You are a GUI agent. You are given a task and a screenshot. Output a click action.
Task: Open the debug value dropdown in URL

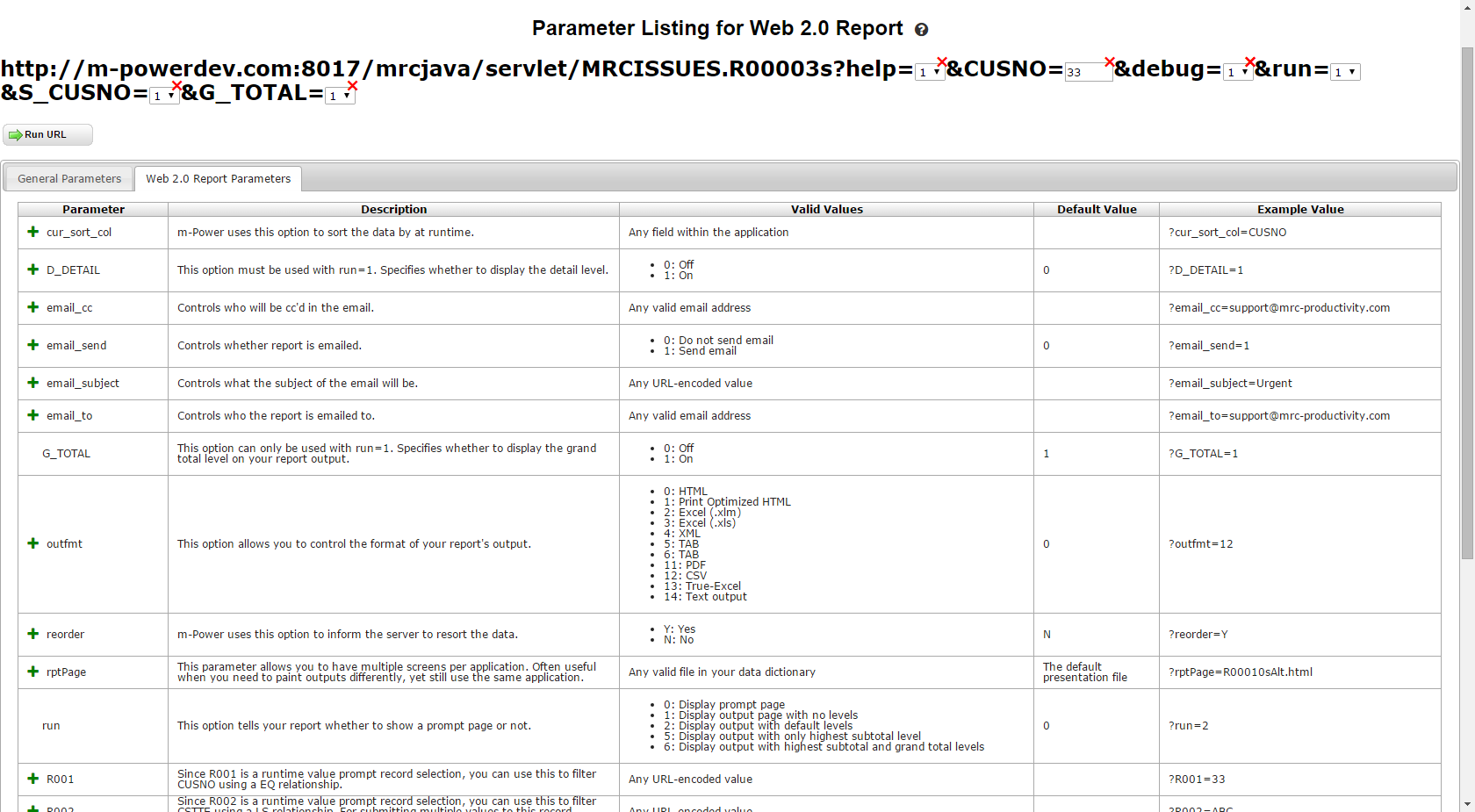(1237, 72)
